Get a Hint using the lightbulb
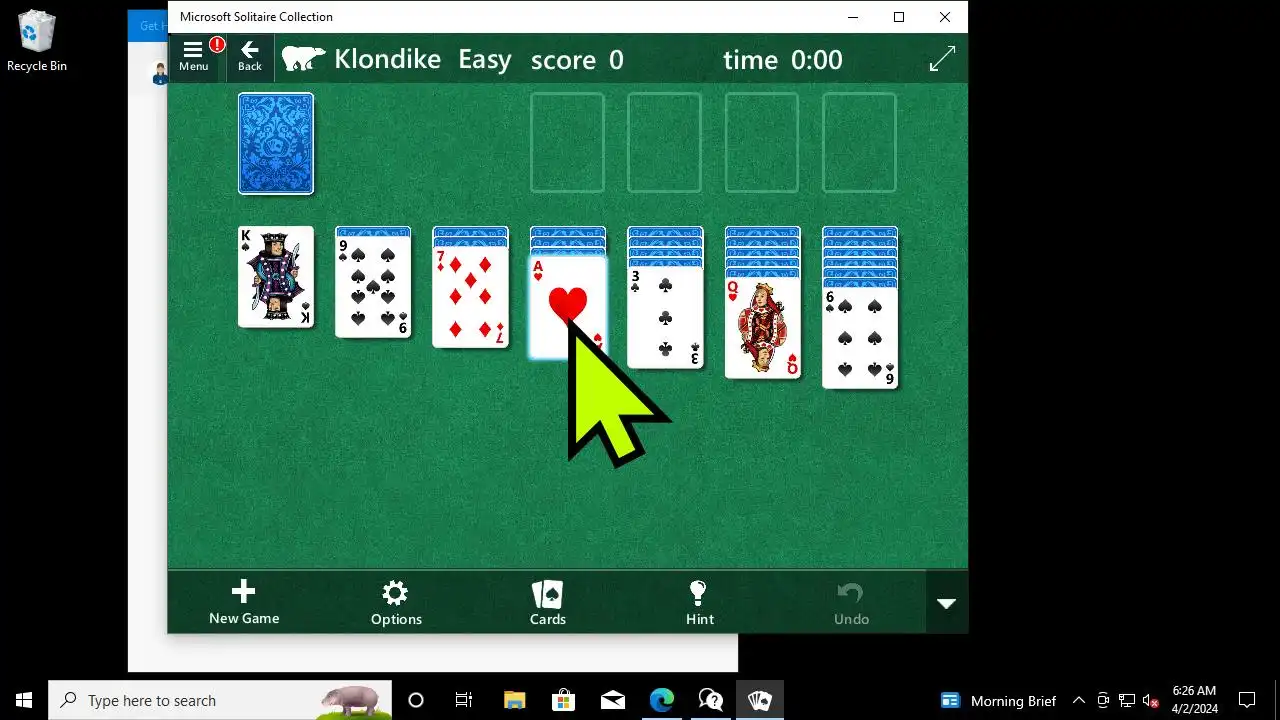The height and width of the screenshot is (720, 1280). click(699, 603)
